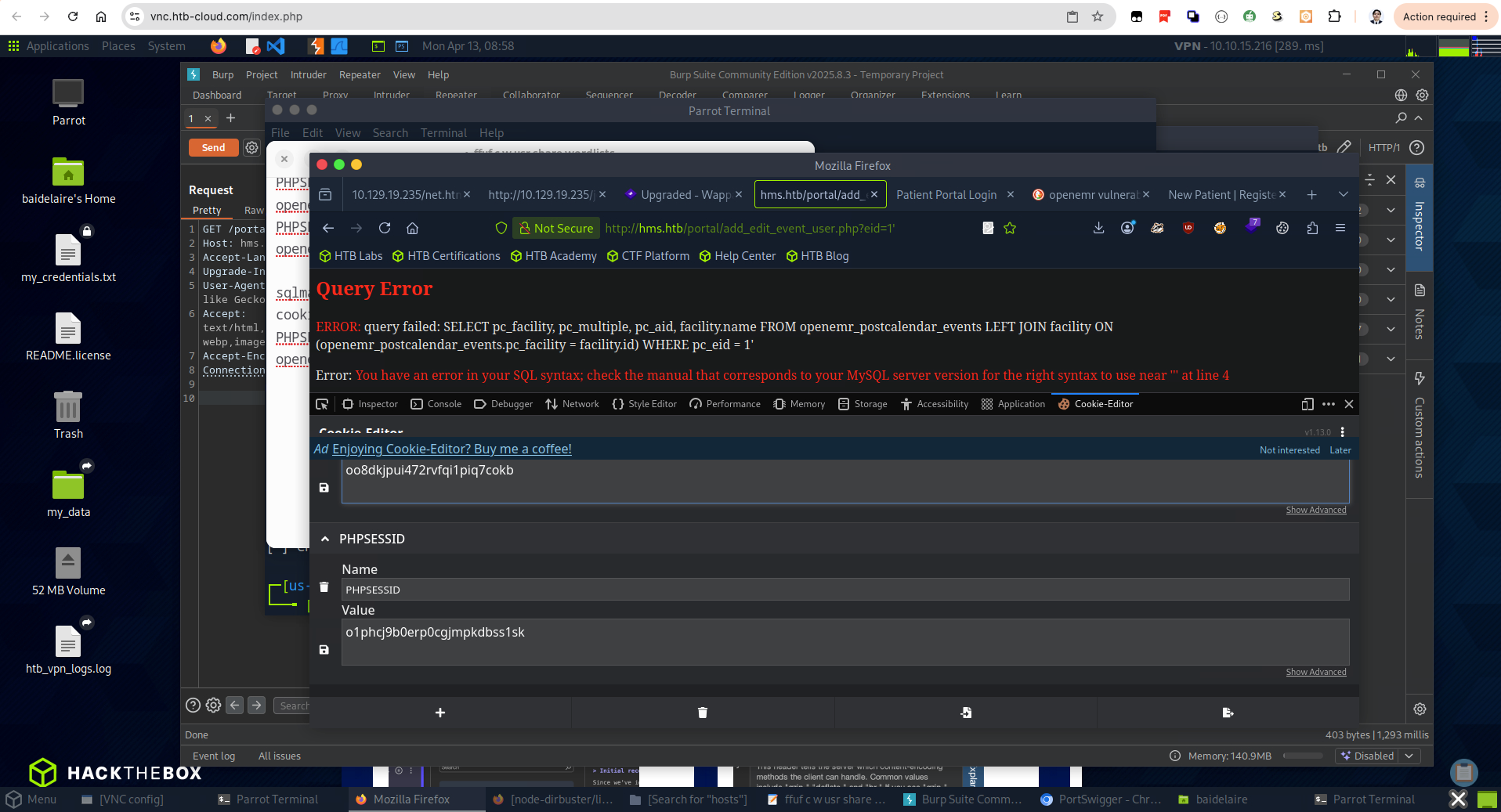Viewport: 1501px width, 812px height.
Task: Bookmark this page with Firefox star
Action: tap(1010, 228)
